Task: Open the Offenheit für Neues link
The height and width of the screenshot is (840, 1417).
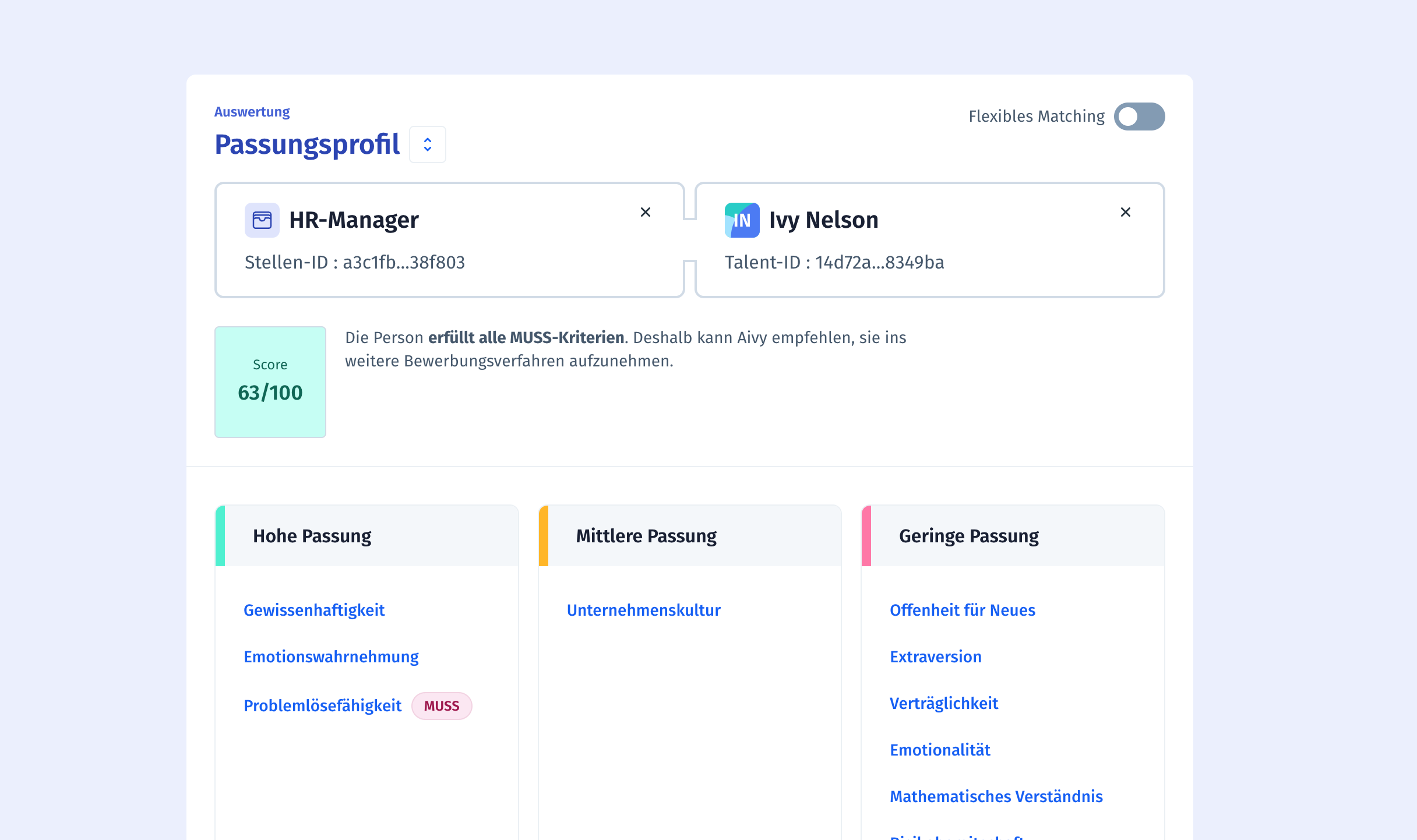Action: 962,610
